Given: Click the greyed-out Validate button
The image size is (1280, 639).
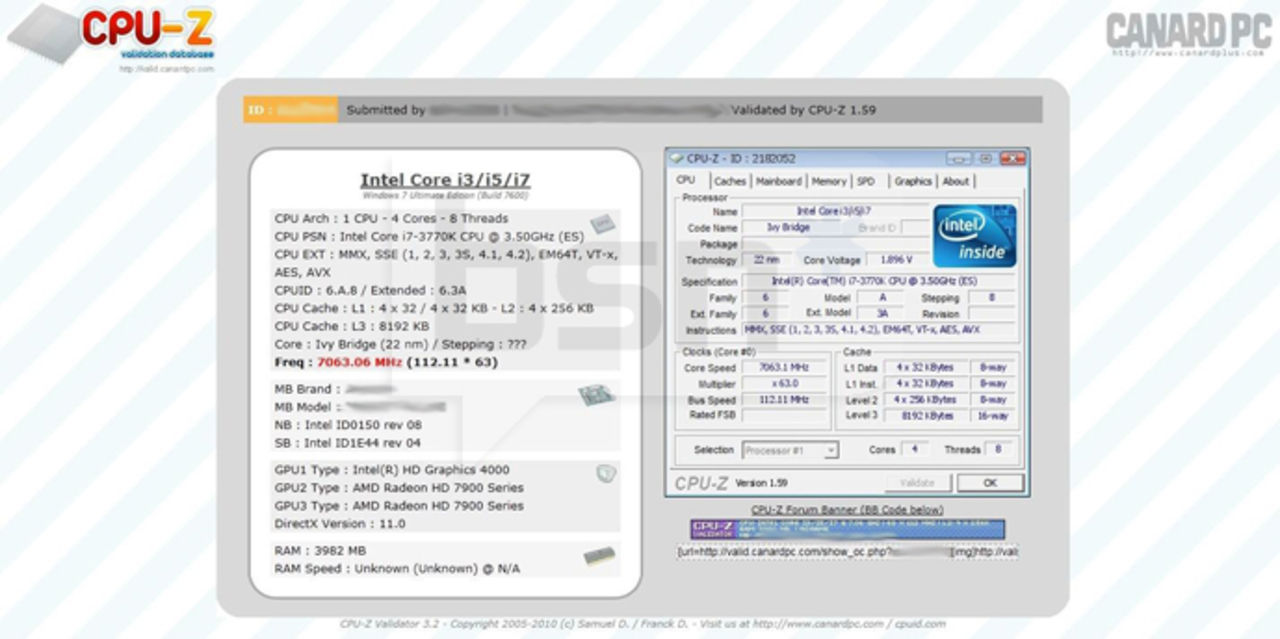Looking at the screenshot, I should point(917,483).
